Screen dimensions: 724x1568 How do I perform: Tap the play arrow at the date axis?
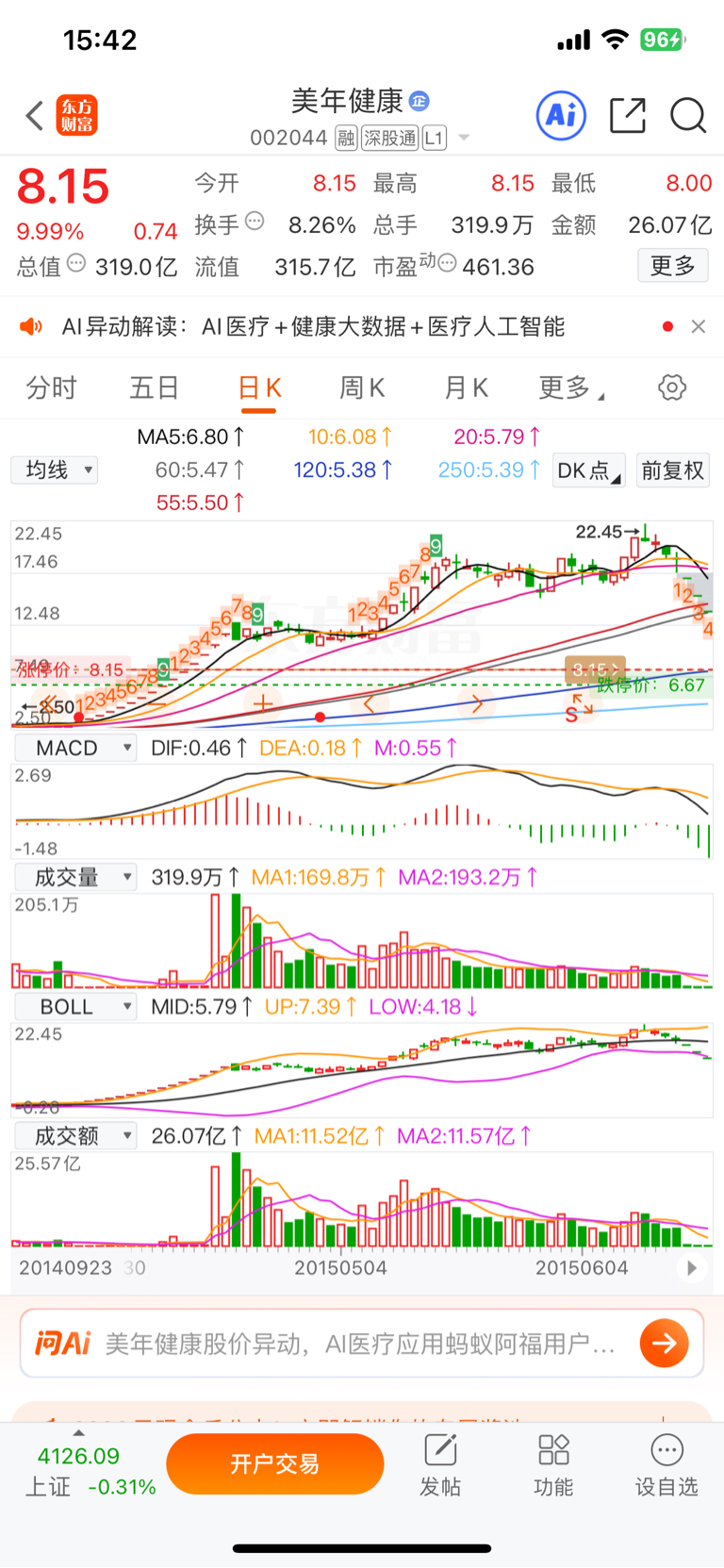691,1268
